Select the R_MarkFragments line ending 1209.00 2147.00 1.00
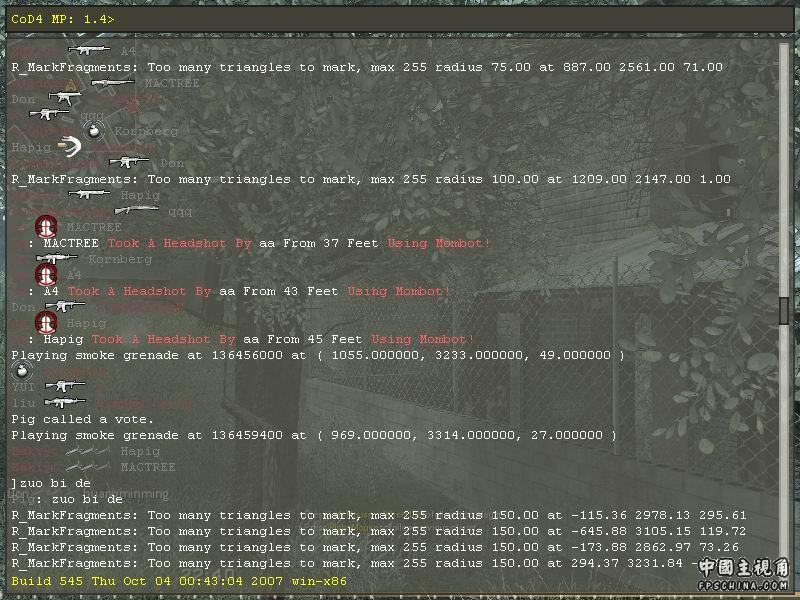The image size is (800, 600). pos(371,179)
